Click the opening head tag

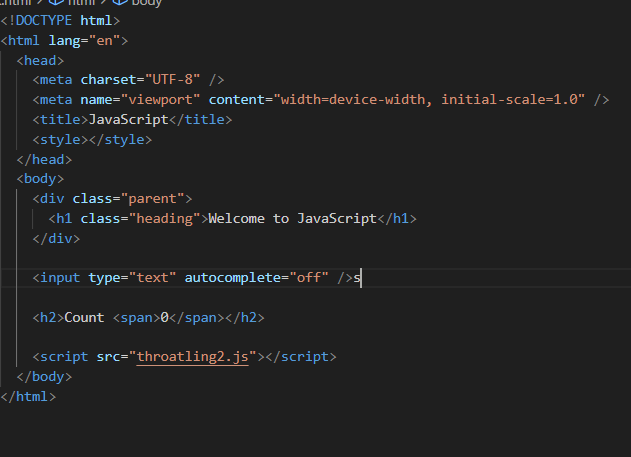40,60
